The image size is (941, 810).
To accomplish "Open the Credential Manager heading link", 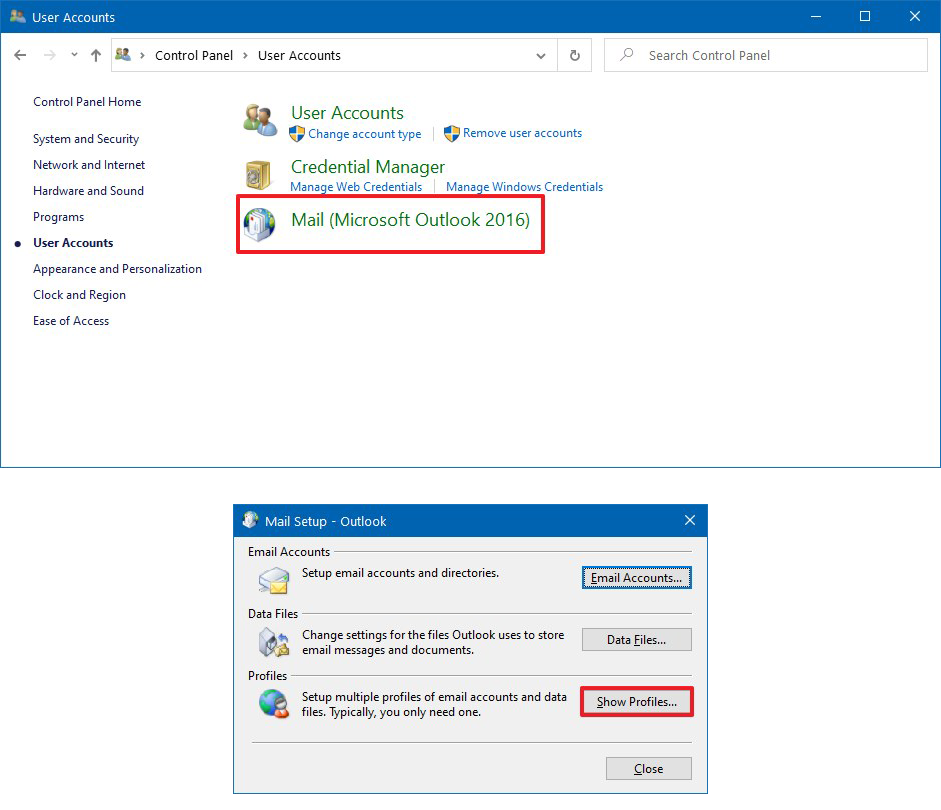I will pos(368,167).
